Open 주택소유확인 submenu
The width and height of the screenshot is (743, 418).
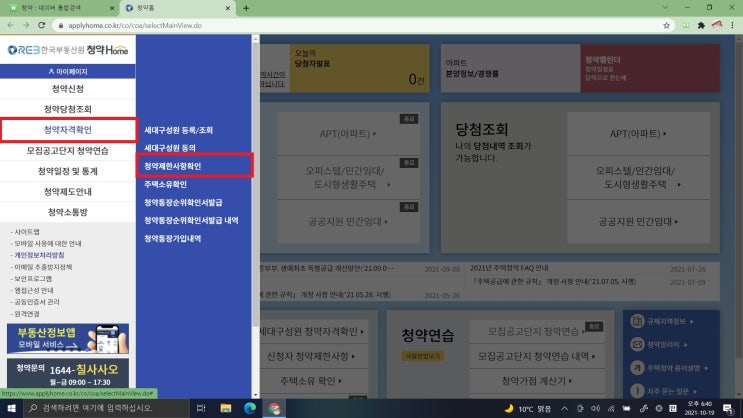pos(165,184)
